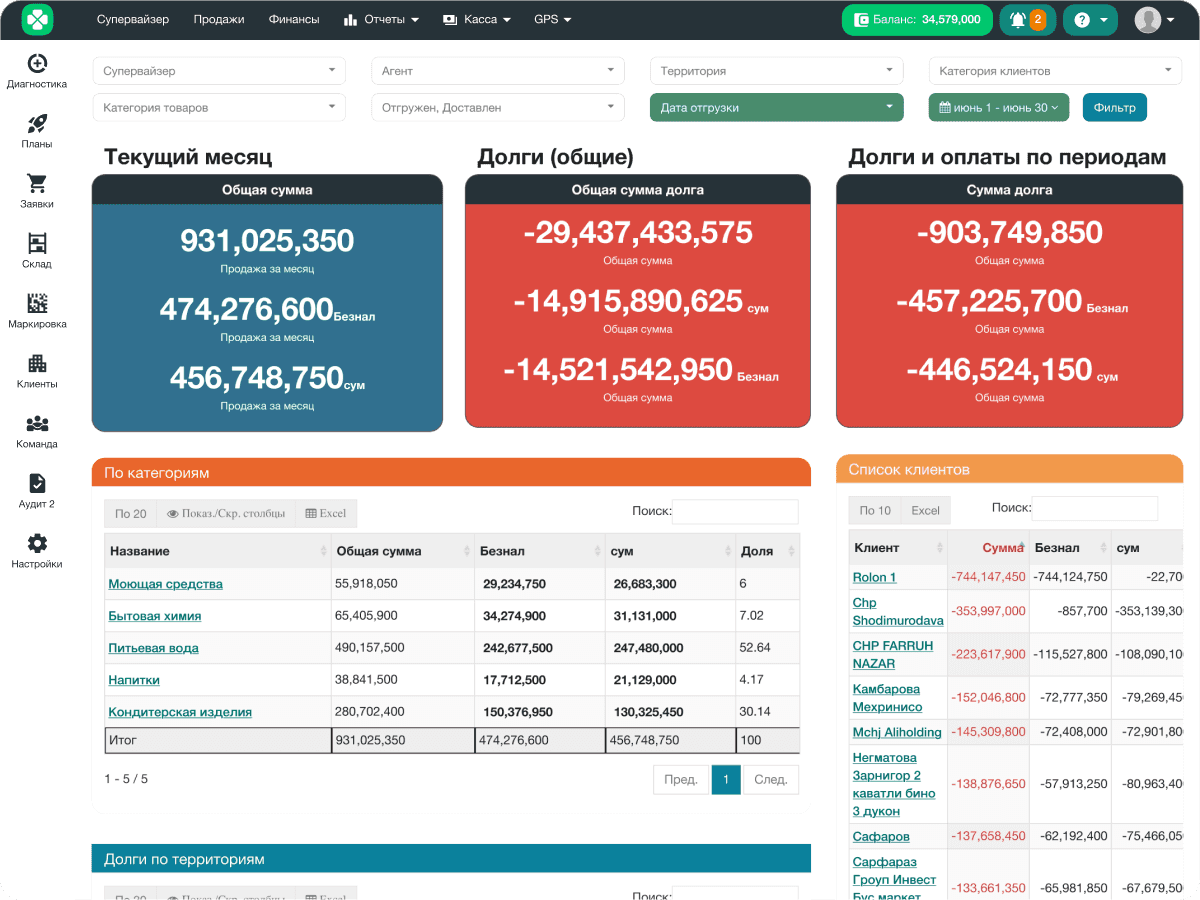1200x900 pixels.
Task: Open the Кондитерская изделия category link
Action: [180, 712]
